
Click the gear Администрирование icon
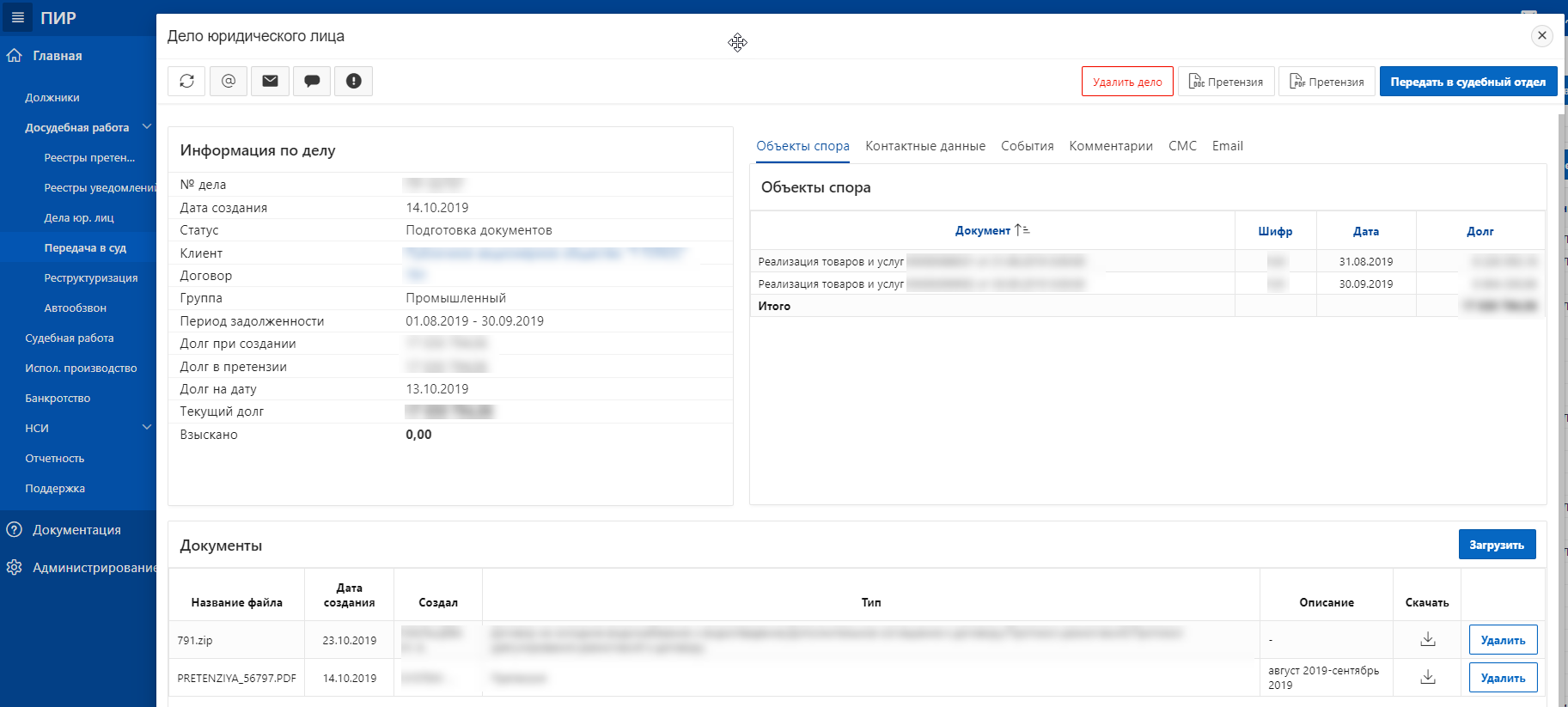[14, 567]
